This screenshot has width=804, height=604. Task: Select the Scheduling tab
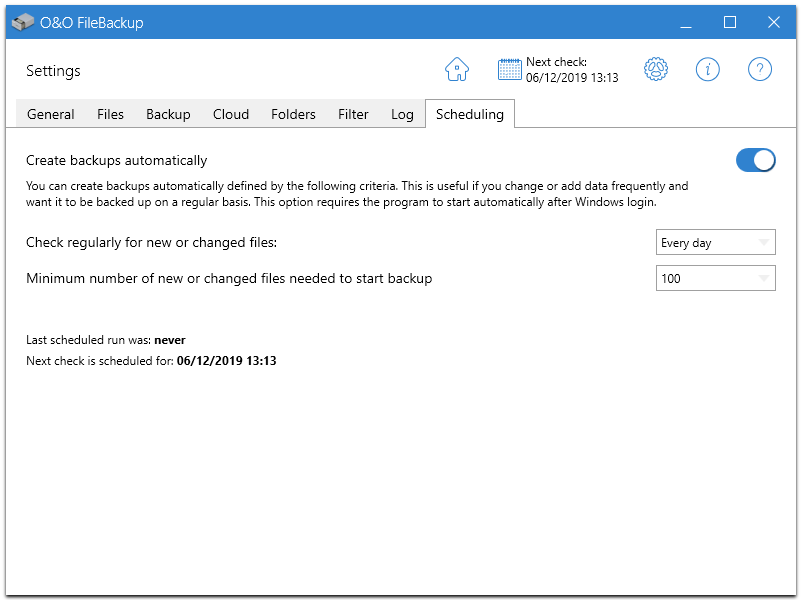coord(469,114)
